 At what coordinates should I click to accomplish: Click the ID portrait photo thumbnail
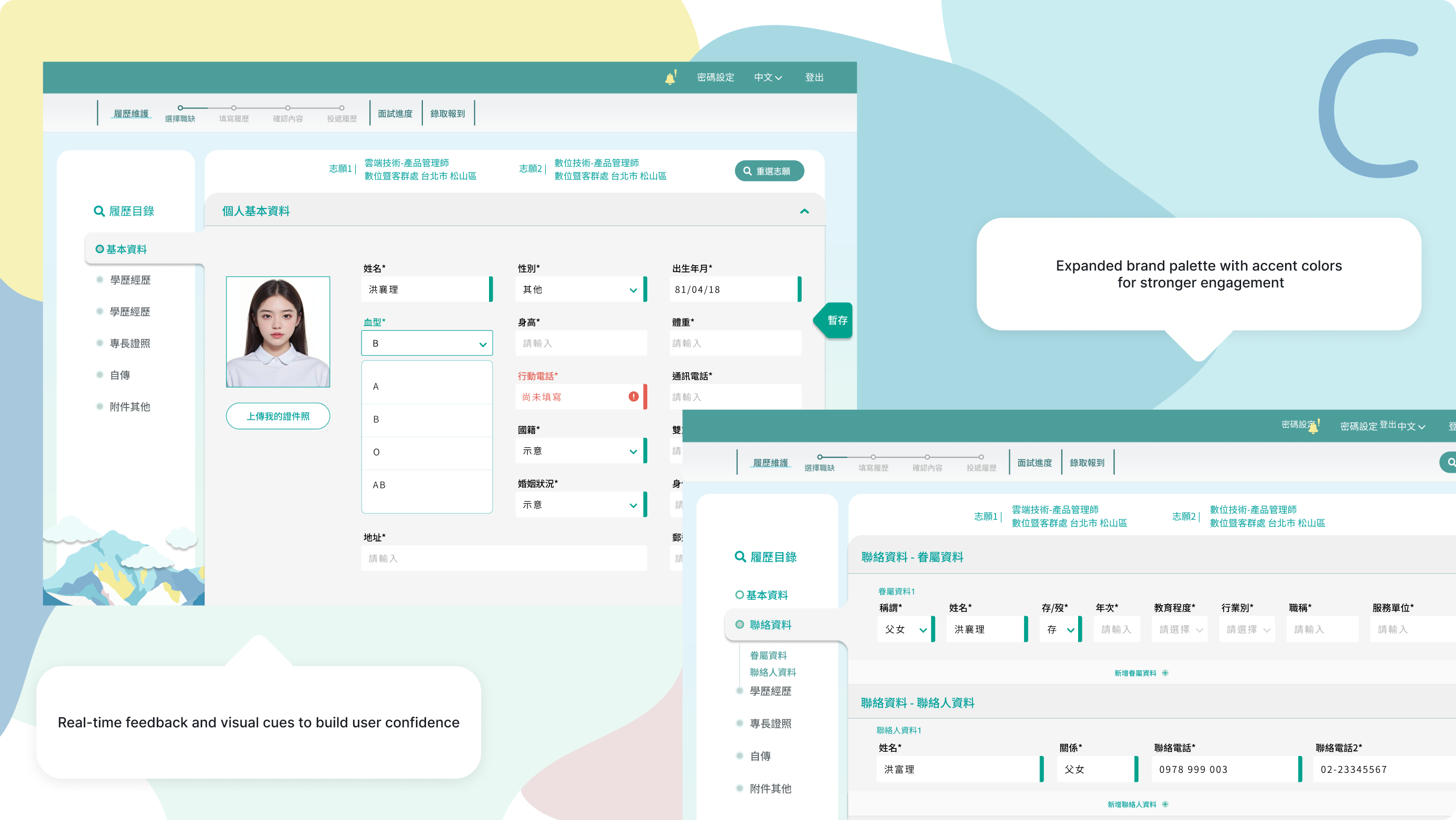(277, 331)
